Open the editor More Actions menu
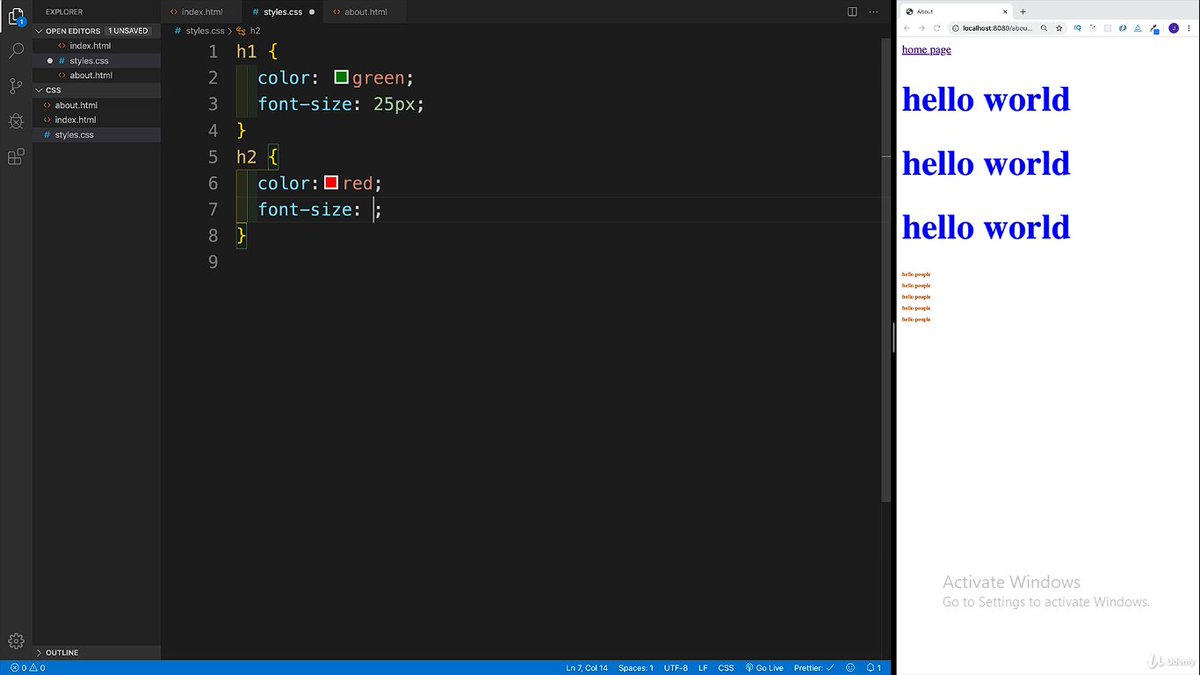This screenshot has width=1200, height=675. pos(875,12)
